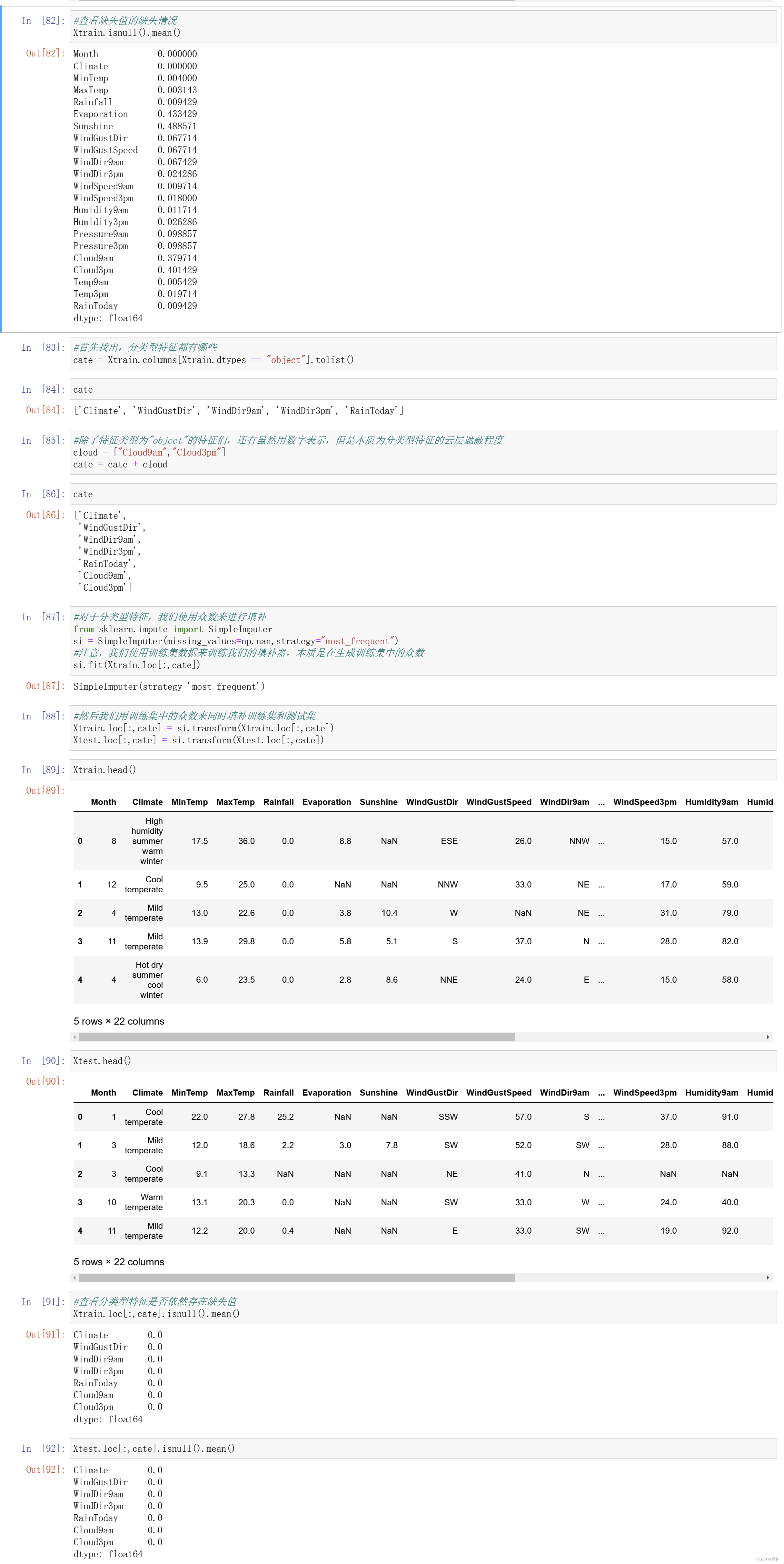The image size is (784, 1564).
Task: Click the right scroll arrow under Xtrain table
Action: [768, 1037]
